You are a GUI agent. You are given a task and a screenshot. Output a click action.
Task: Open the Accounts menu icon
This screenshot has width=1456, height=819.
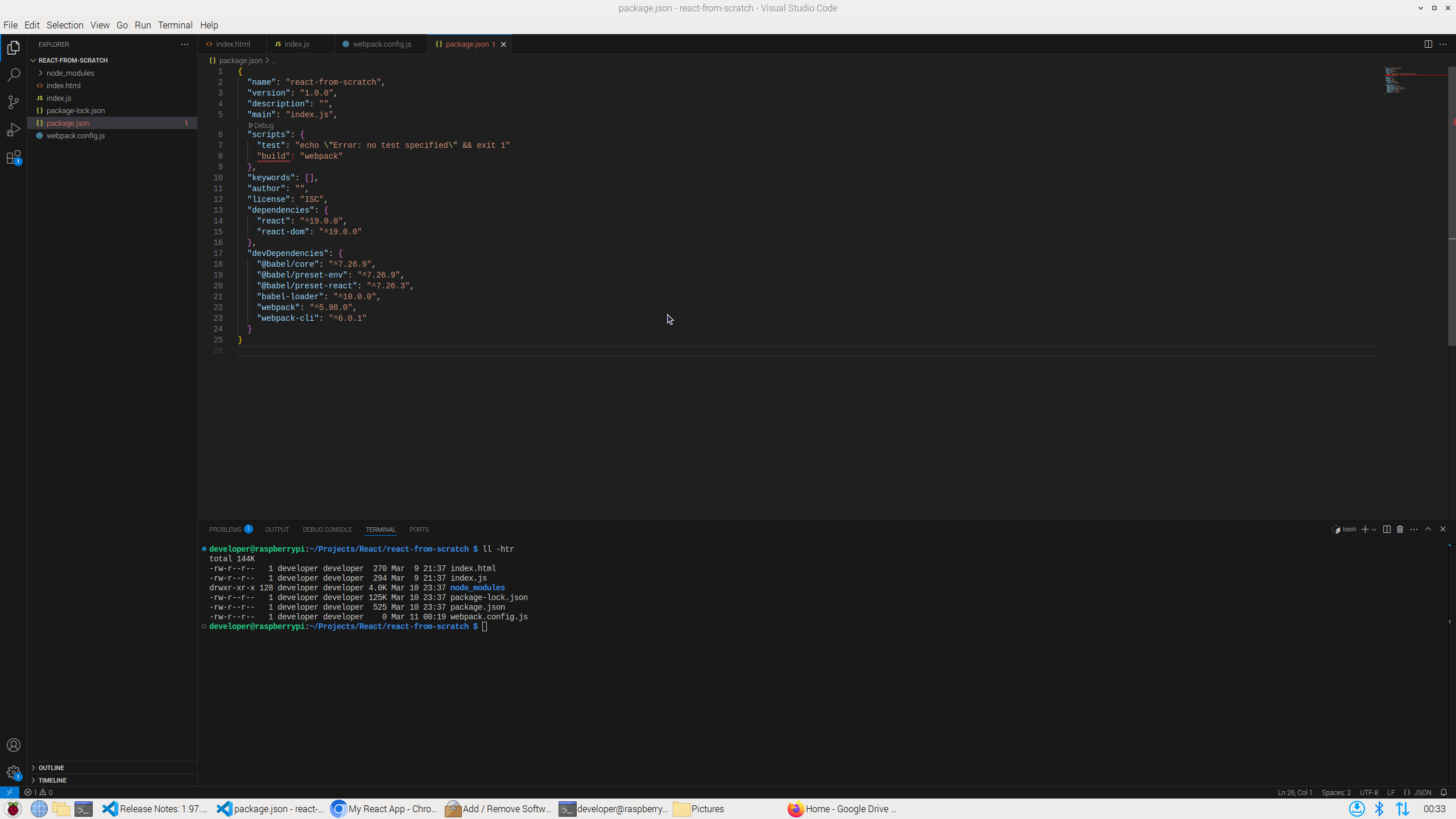(x=14, y=745)
